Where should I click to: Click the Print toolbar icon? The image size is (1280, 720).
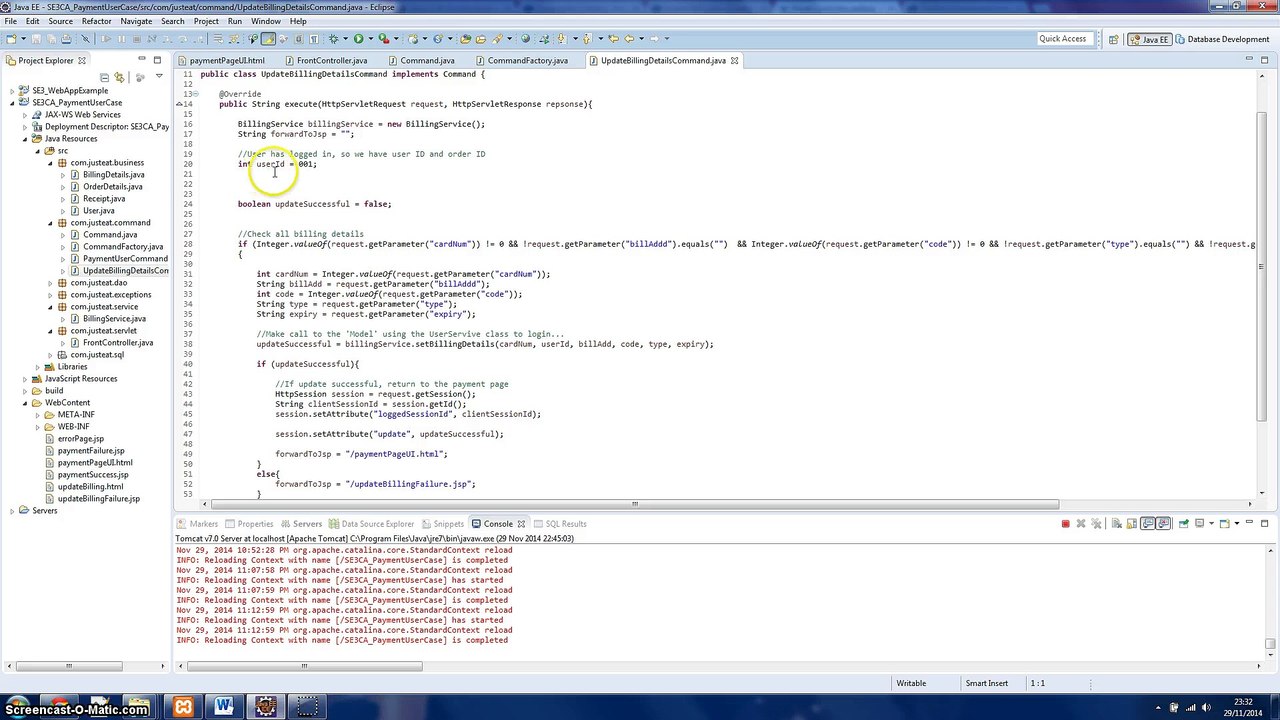coord(66,39)
